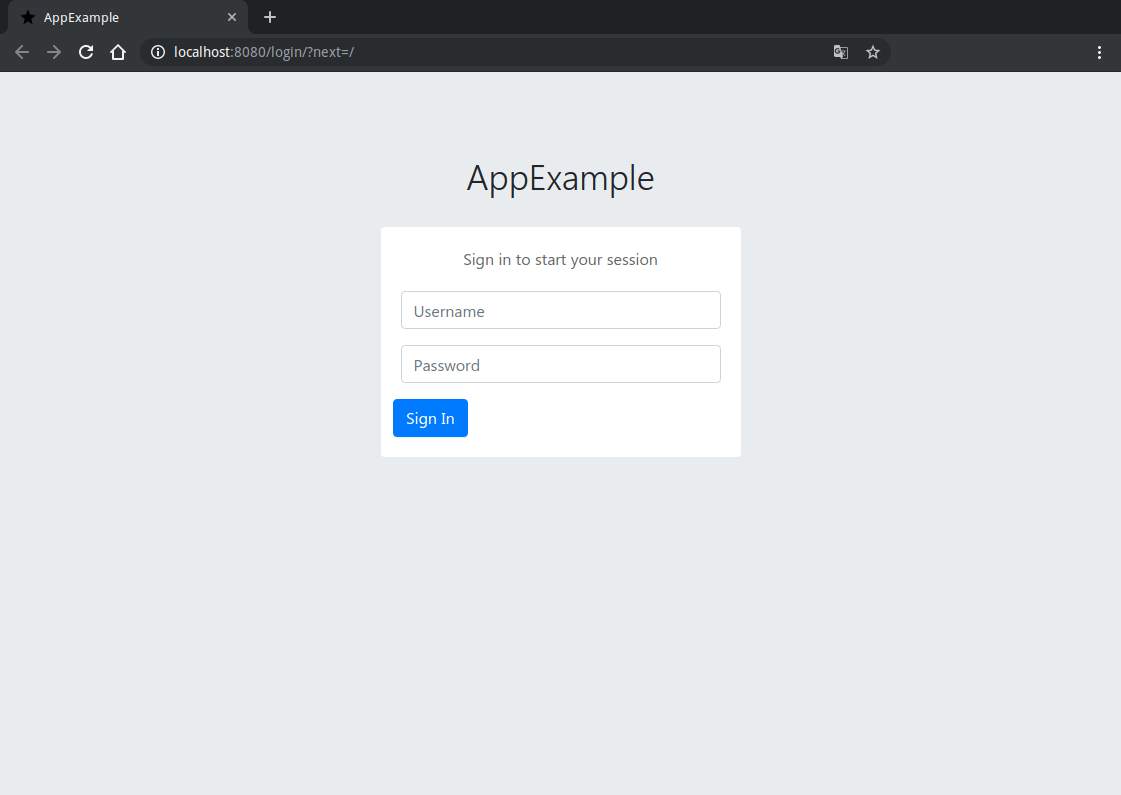
Task: Open the browser three-dot menu
Action: 1100,52
